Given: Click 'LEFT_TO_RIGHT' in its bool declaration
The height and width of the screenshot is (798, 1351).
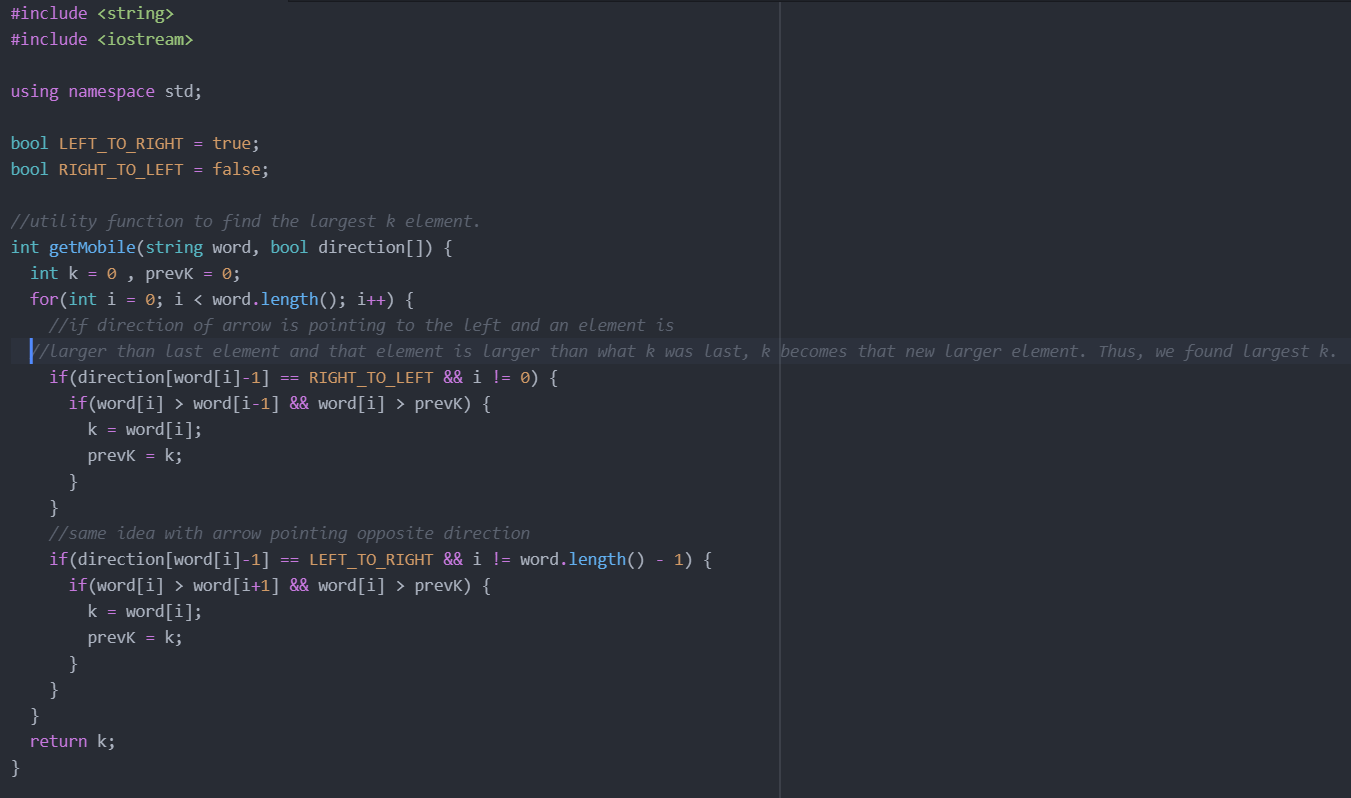Looking at the screenshot, I should point(121,144).
